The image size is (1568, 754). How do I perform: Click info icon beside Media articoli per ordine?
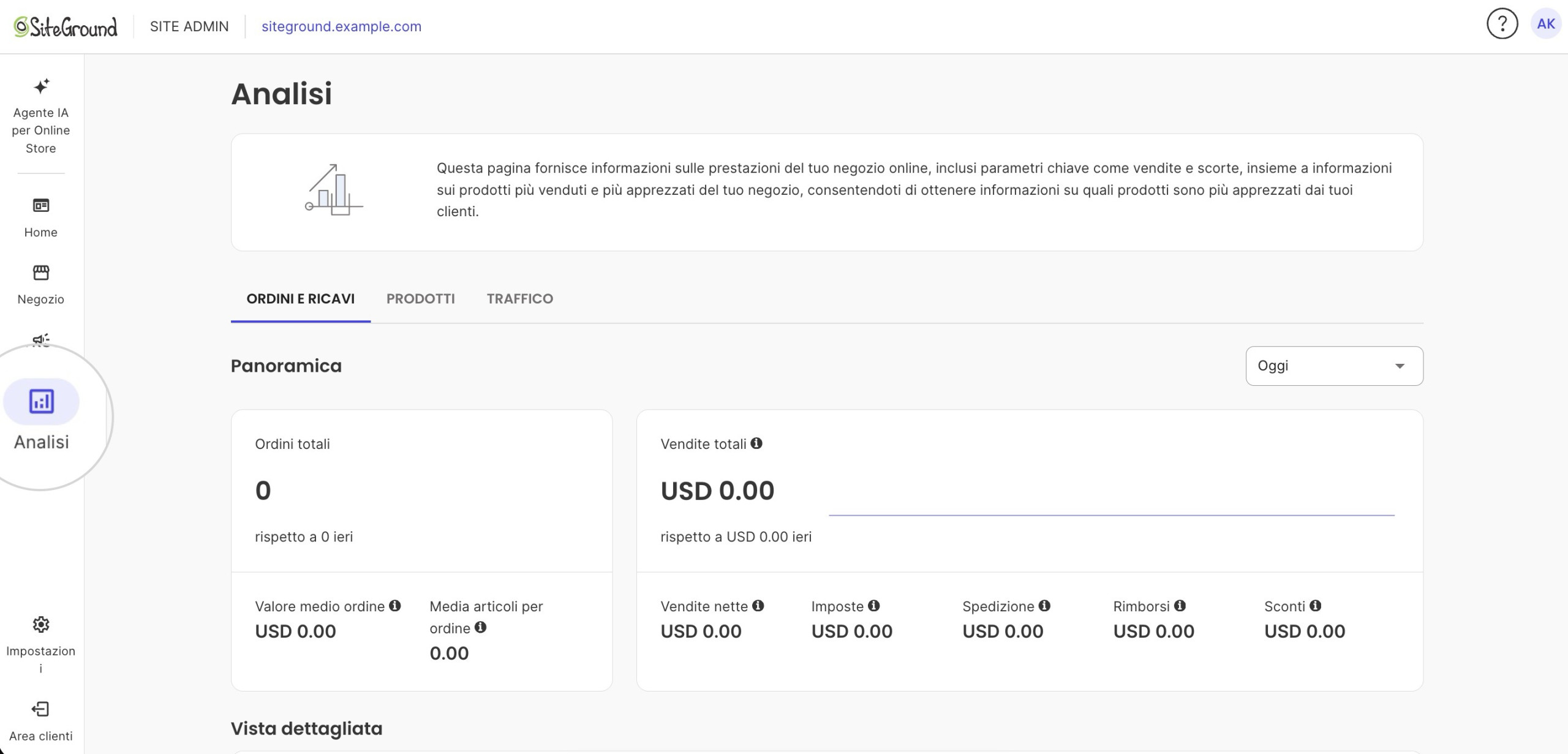click(x=481, y=627)
